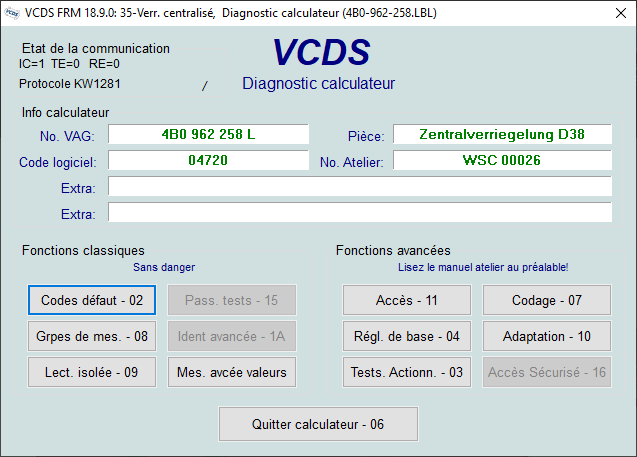Click the 'Info calculateur' group label
Image resolution: width=637 pixels, height=457 pixels.
pyautogui.click(x=65, y=113)
